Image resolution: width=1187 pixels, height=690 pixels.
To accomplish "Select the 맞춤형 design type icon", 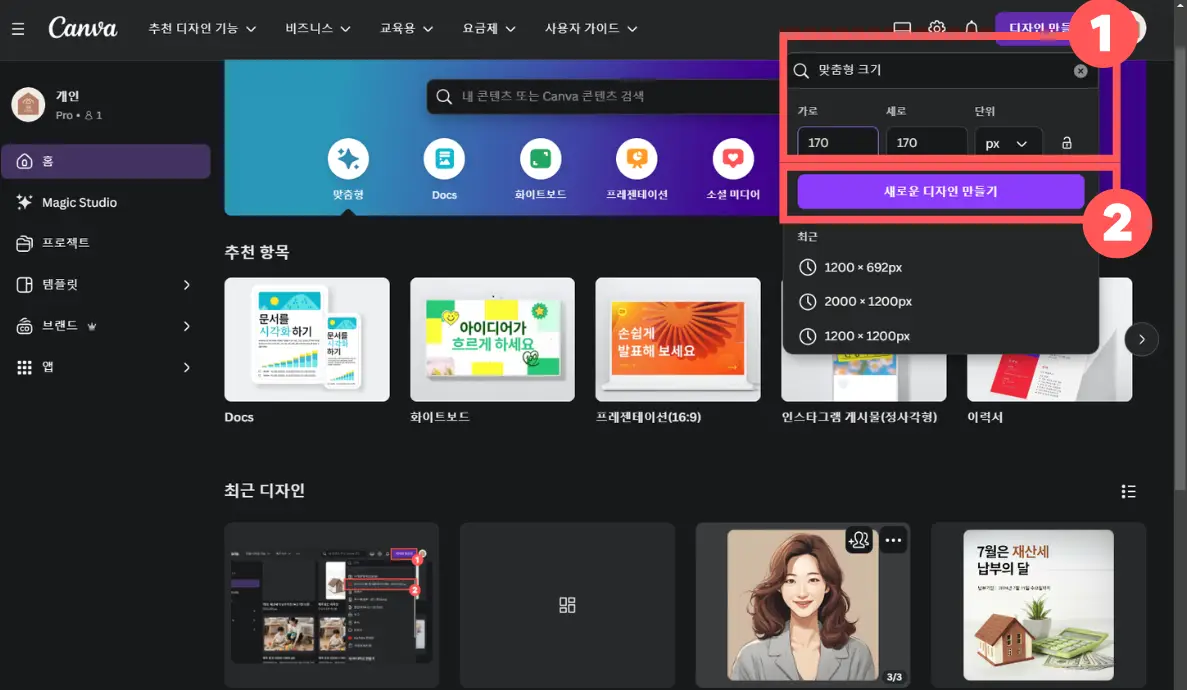I will click(x=348, y=162).
